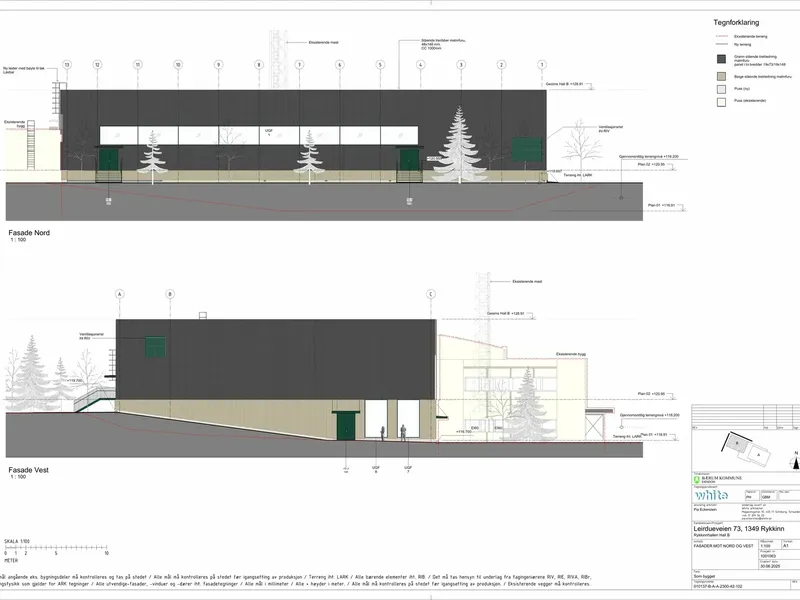Click the date 30.06.2025 in title block
This screenshot has height=600, width=800.
(x=770, y=566)
